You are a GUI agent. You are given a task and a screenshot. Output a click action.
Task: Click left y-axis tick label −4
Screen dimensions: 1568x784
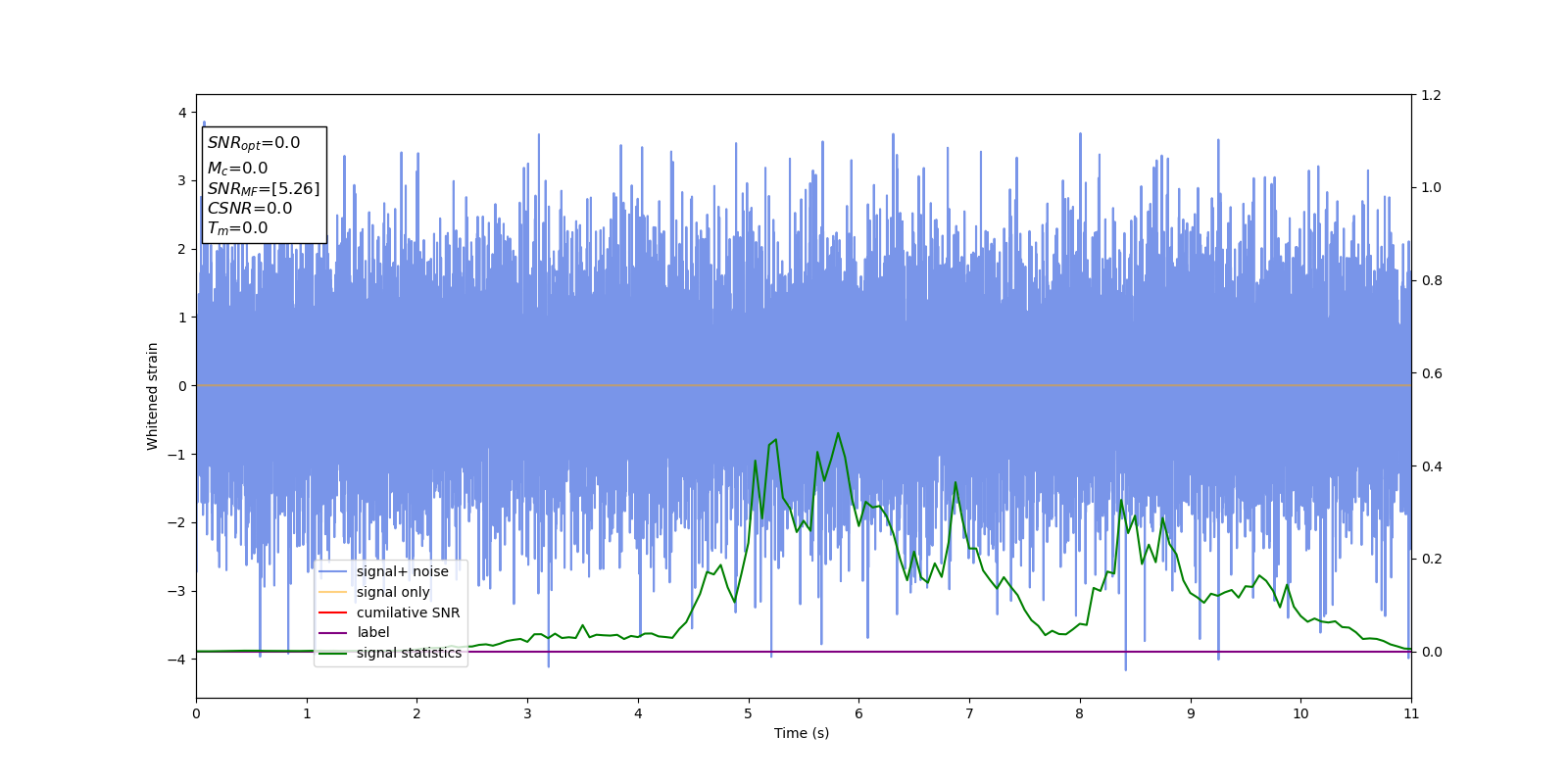coord(176,660)
